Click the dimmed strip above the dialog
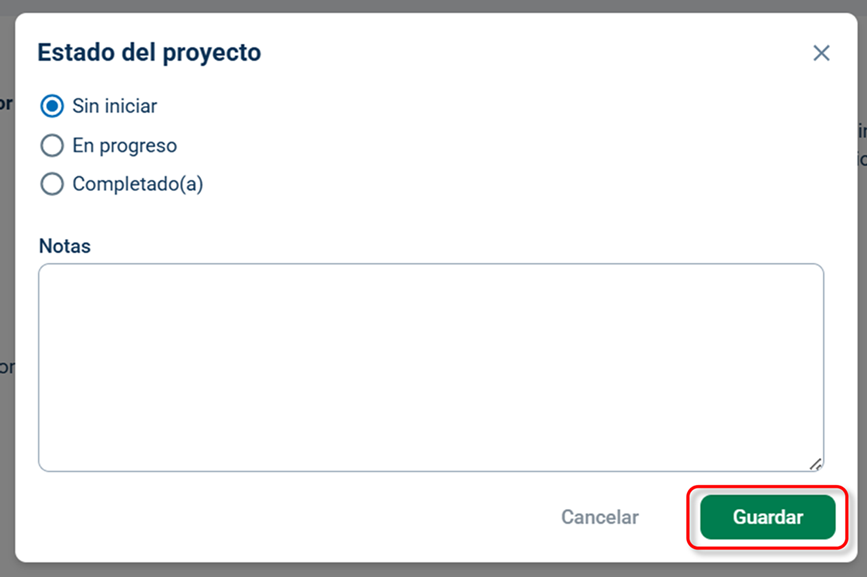This screenshot has height=577, width=867. tap(434, 6)
